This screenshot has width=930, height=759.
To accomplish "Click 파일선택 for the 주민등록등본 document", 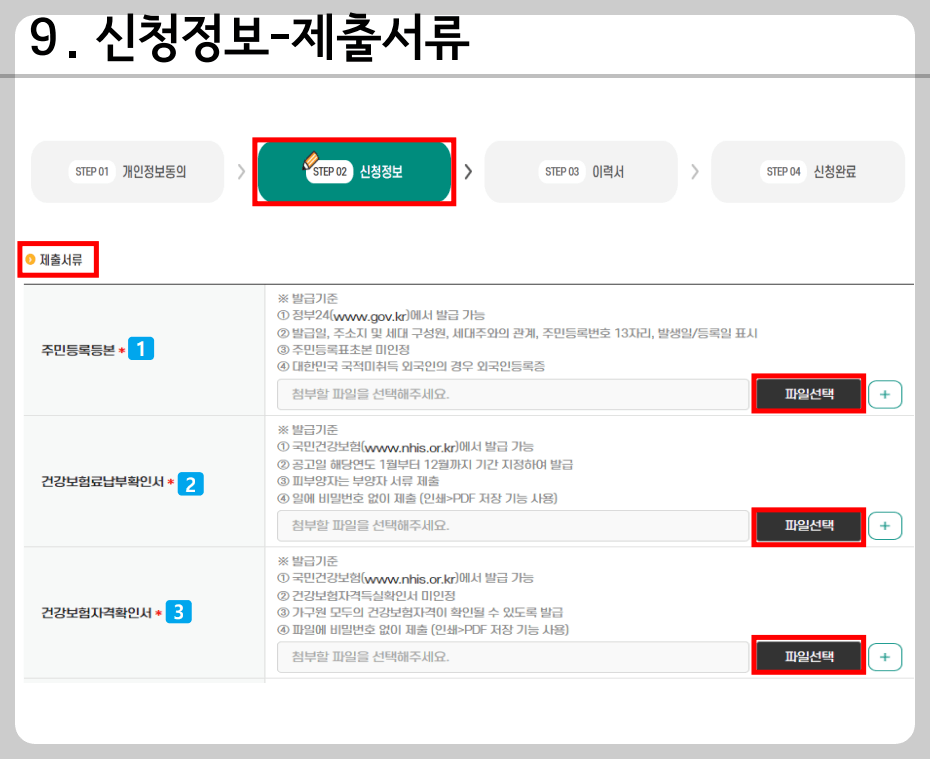I will pos(808,394).
